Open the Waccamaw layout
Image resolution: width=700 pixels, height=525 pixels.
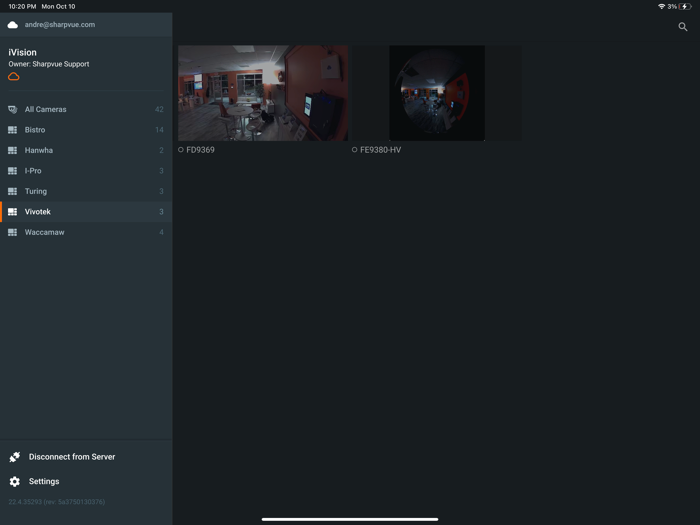pyautogui.click(x=86, y=233)
